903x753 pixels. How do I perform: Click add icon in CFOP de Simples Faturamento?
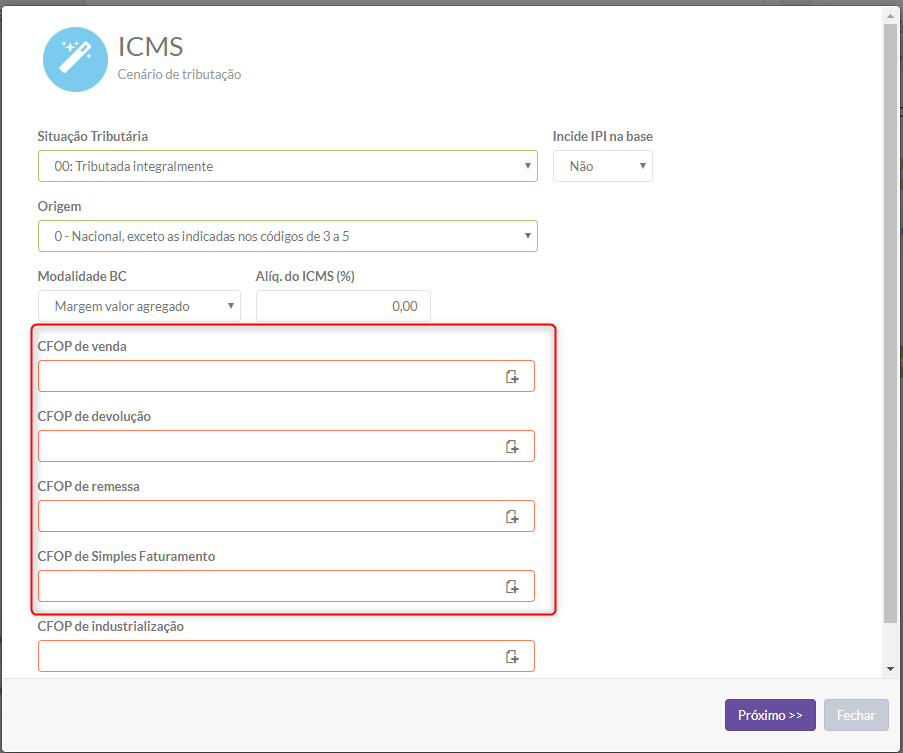512,587
